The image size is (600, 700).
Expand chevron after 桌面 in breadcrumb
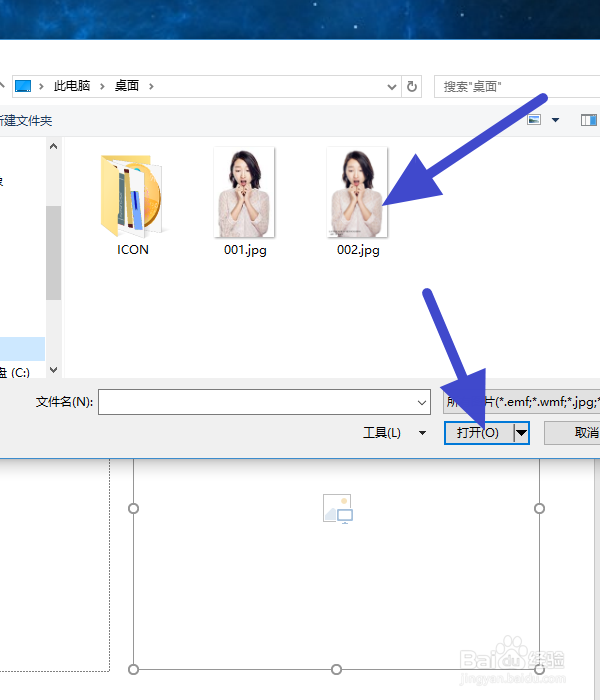(151, 87)
